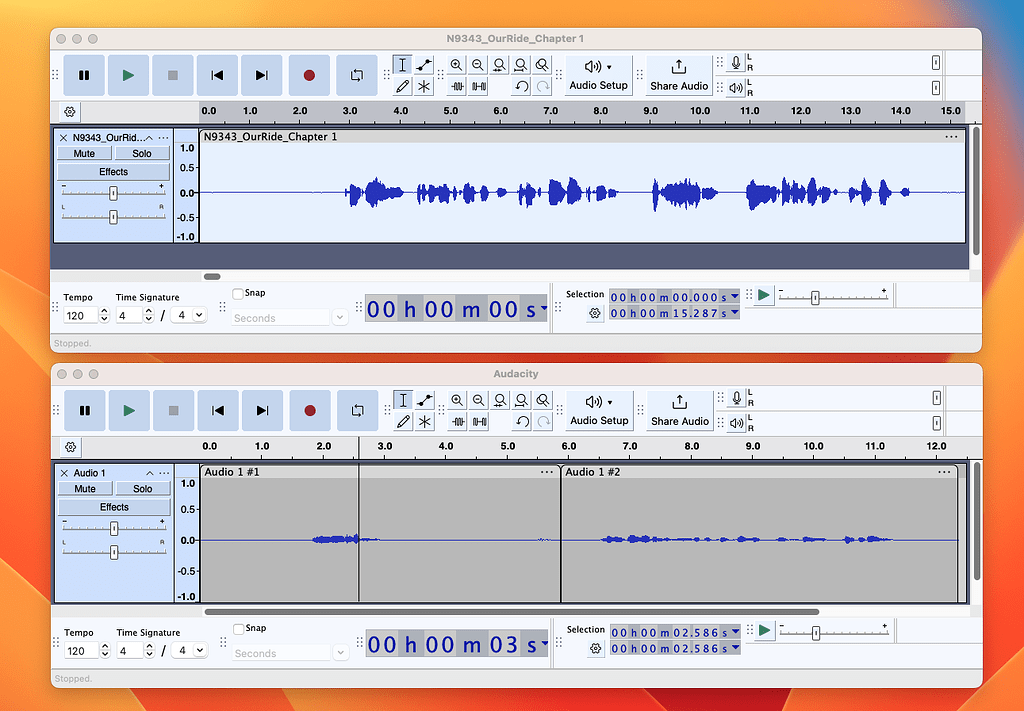Enable the Snap checkbox

coord(239,291)
